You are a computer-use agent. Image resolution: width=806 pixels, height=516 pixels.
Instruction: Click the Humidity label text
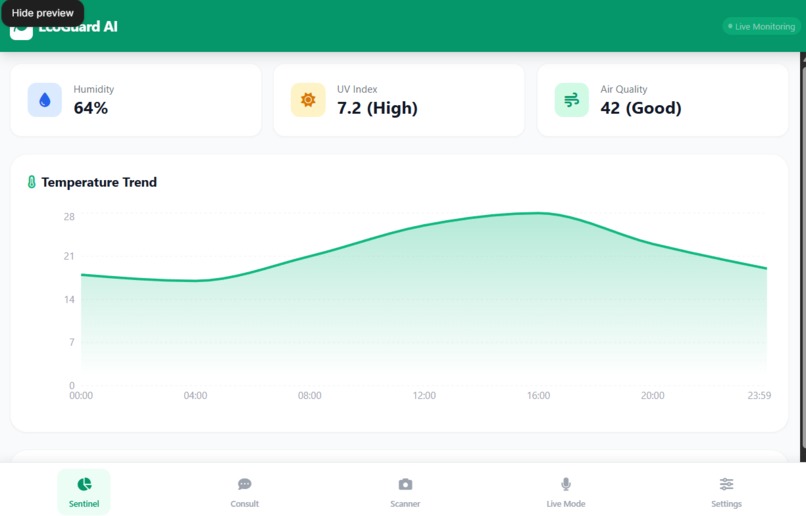click(x=94, y=89)
